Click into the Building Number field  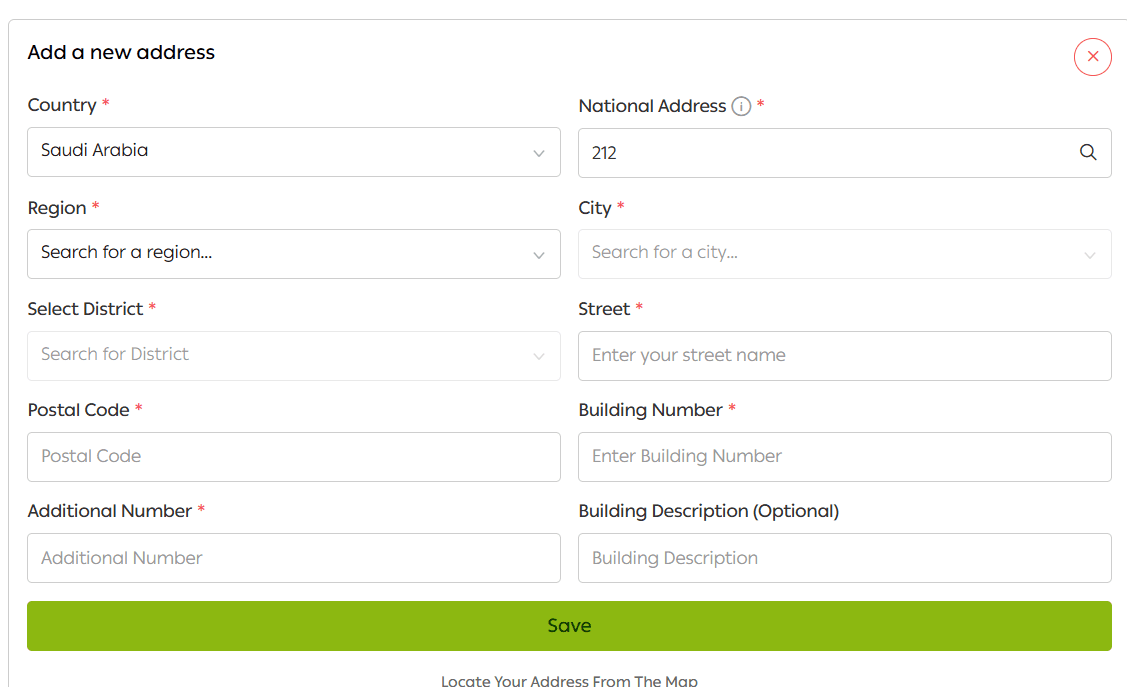point(844,457)
